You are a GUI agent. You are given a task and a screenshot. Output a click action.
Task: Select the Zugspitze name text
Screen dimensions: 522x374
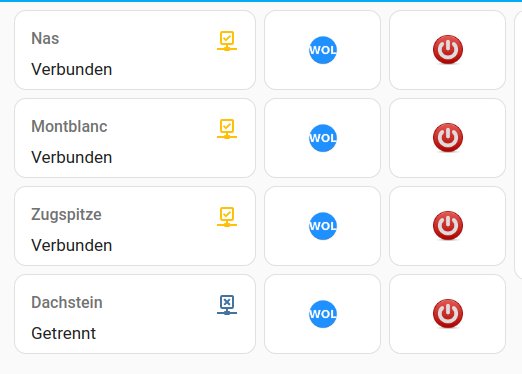66,215
